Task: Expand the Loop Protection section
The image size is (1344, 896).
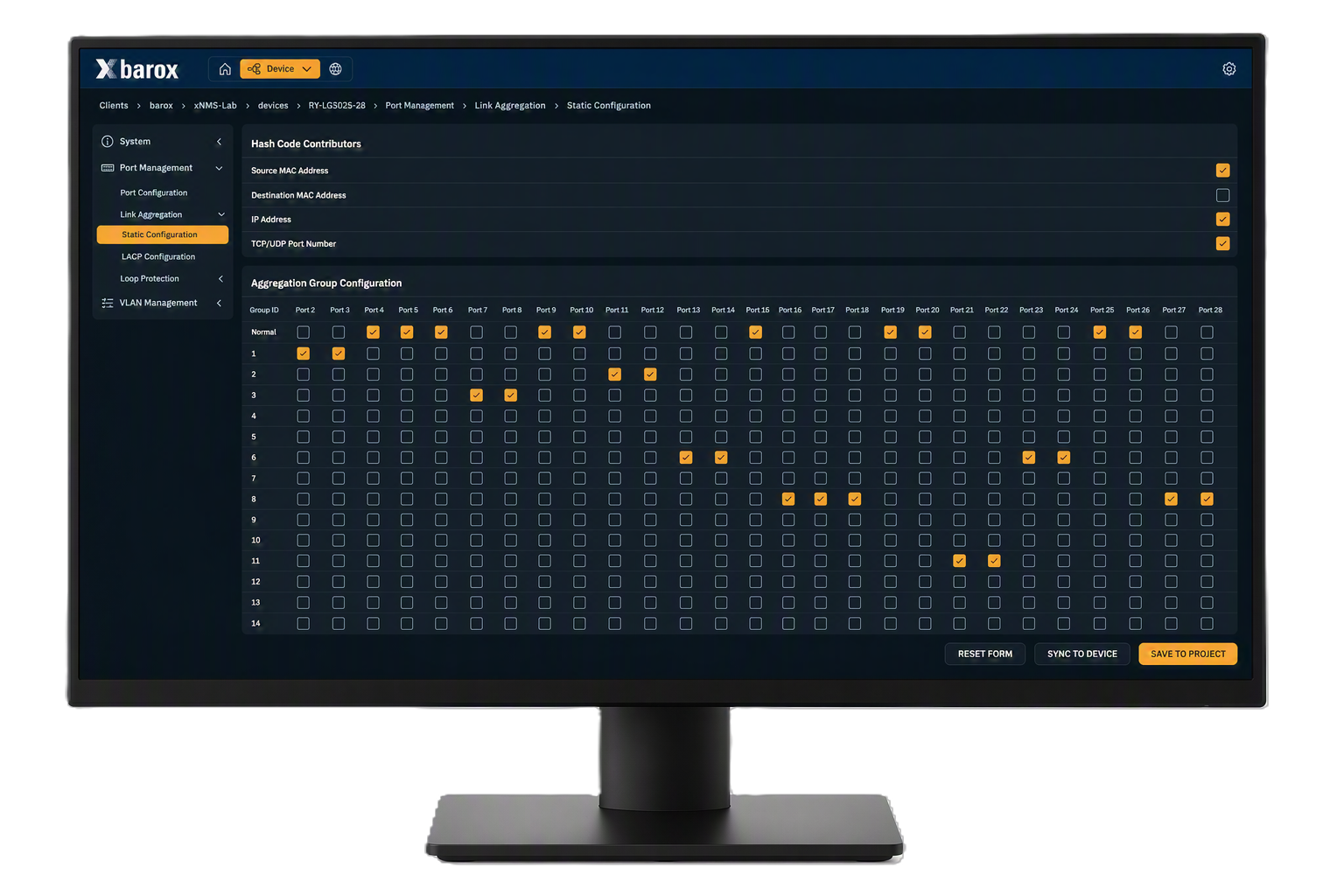Action: point(220,279)
